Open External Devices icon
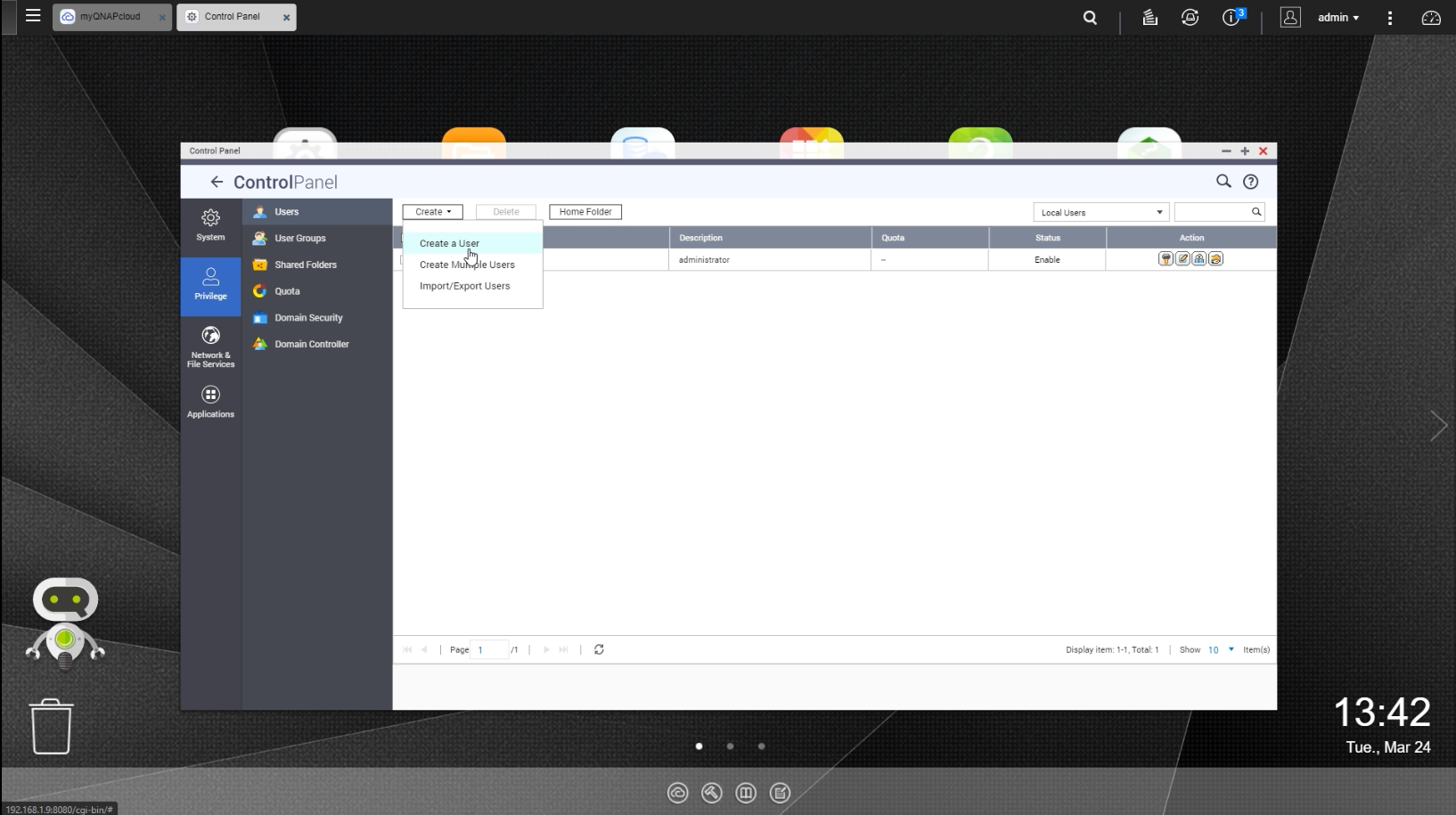Image resolution: width=1456 pixels, height=815 pixels. 1190,17
